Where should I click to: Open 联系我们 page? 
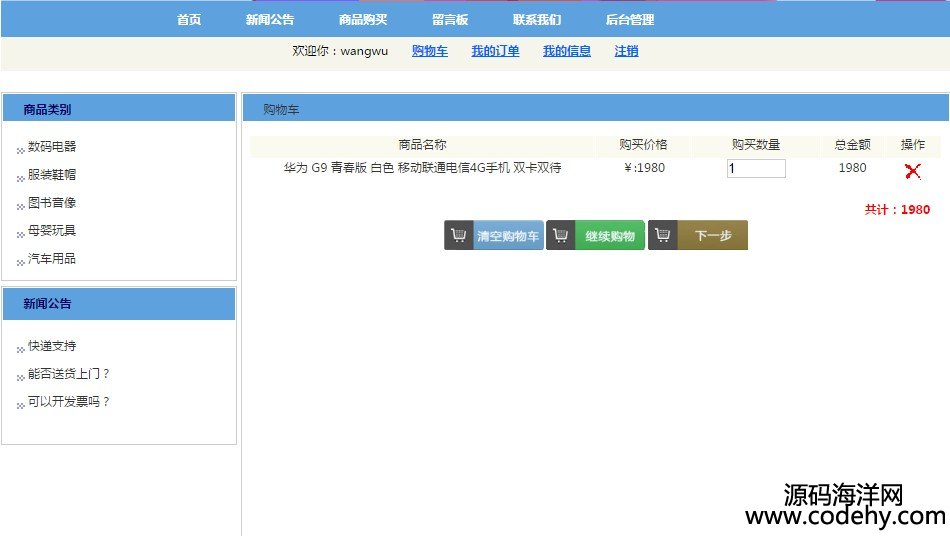click(x=537, y=19)
